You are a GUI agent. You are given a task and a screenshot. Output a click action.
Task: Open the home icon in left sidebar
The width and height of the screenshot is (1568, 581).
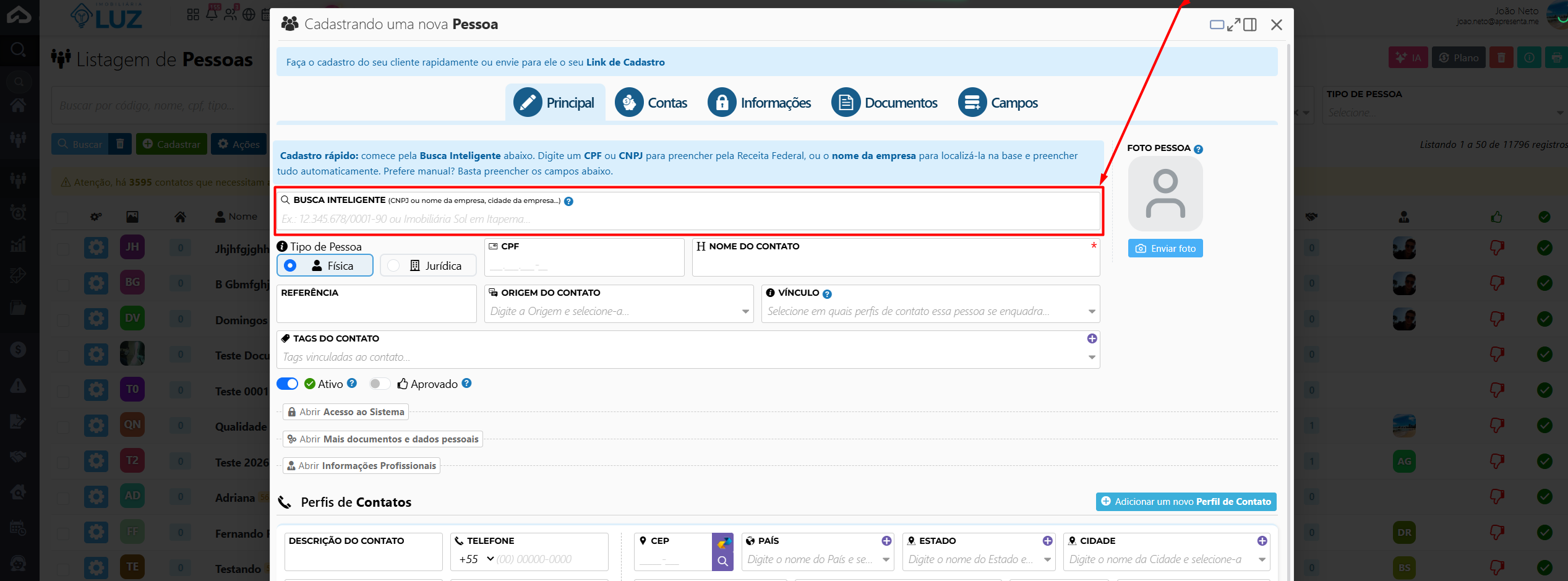tap(19, 105)
